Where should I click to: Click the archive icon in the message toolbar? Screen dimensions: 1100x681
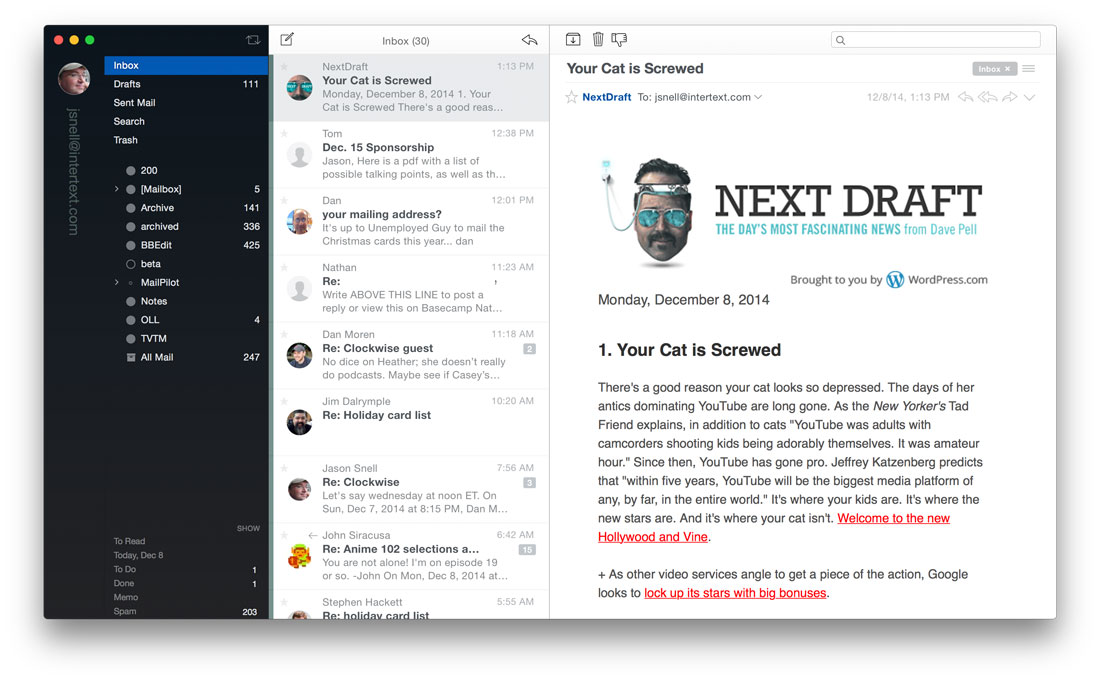(573, 40)
